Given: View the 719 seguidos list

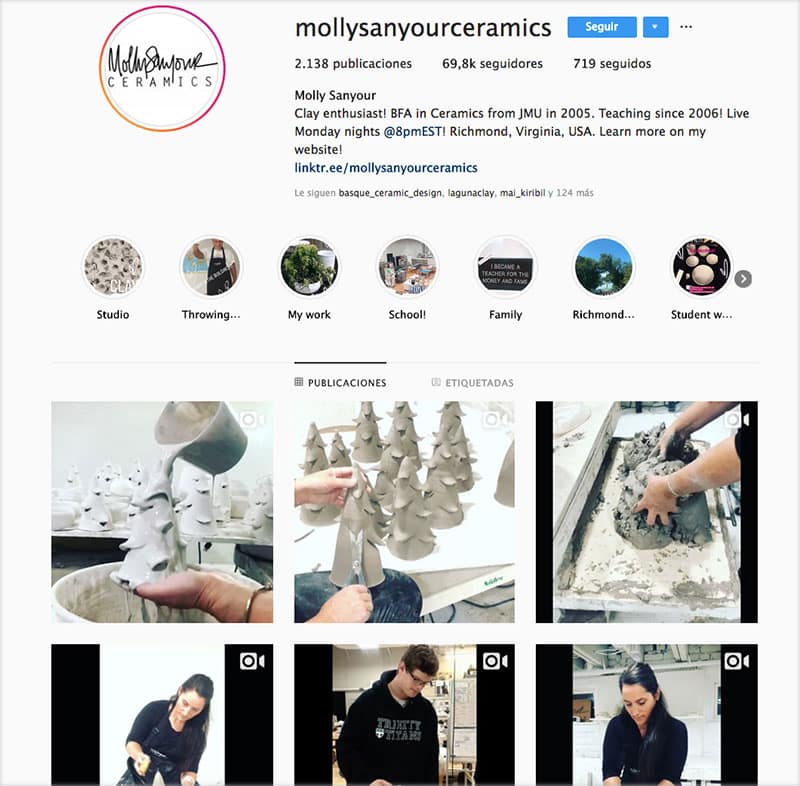Looking at the screenshot, I should (612, 64).
